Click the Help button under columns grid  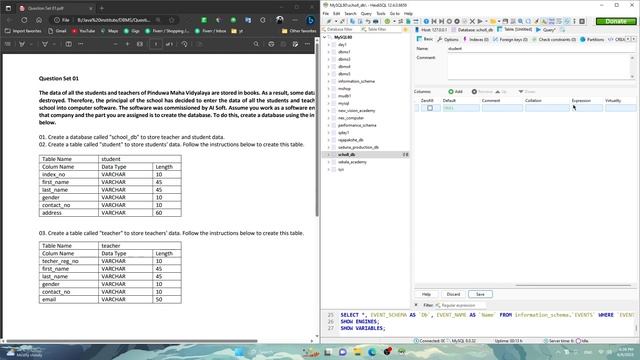point(427,294)
